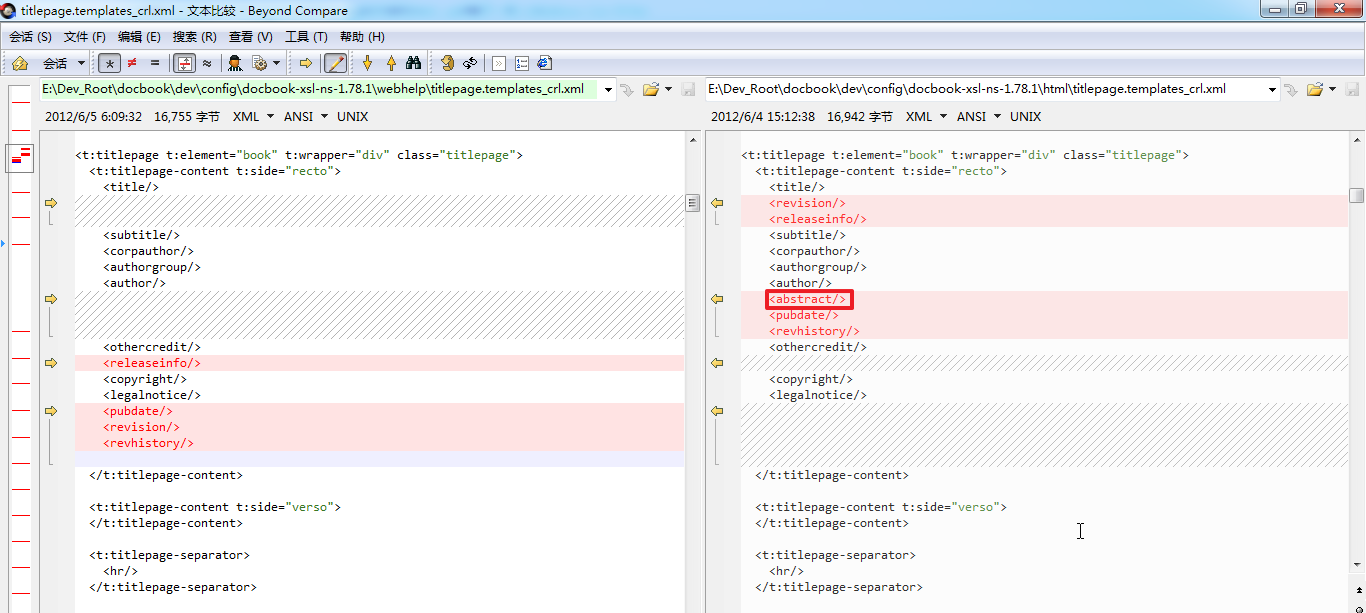
Task: Click right UNIX line ending label
Action: tap(1026, 117)
